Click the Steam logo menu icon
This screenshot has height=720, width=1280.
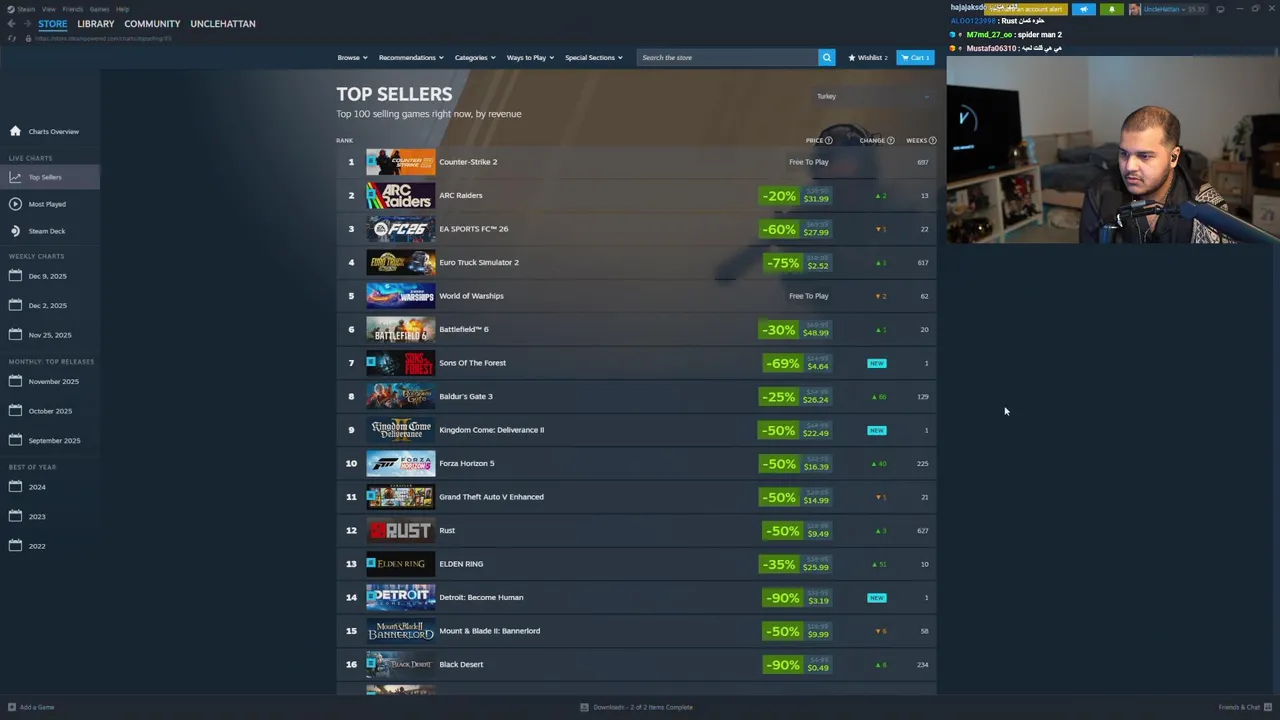coord(10,9)
